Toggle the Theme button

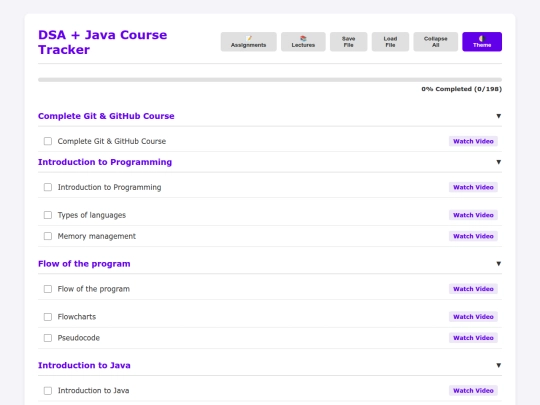[x=482, y=42]
